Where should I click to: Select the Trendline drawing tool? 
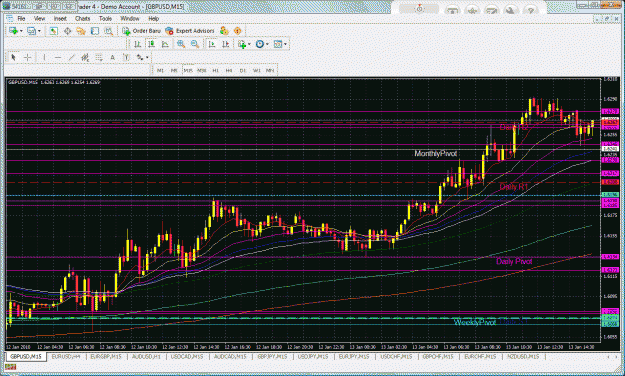point(71,57)
